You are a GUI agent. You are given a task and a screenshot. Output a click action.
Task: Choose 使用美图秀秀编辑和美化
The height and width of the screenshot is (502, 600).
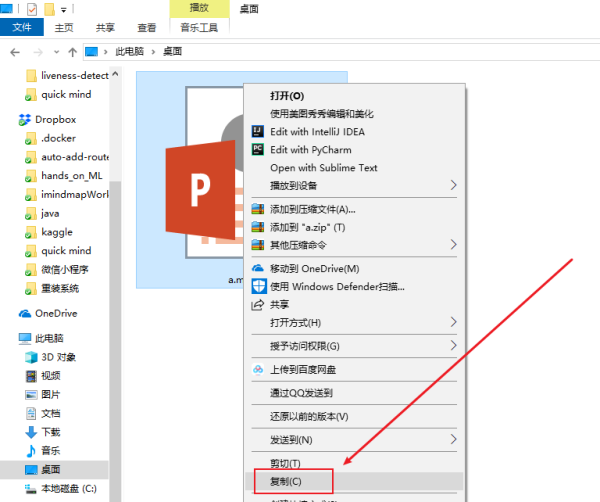354,114
